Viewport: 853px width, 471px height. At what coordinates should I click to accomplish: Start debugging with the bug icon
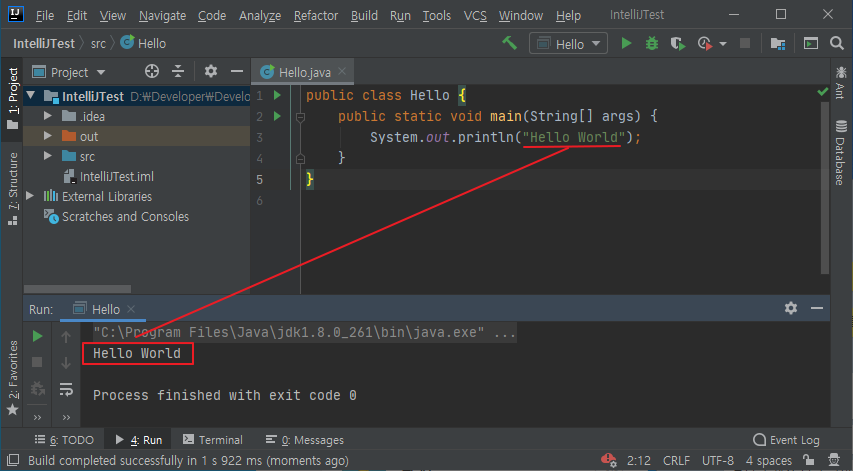click(651, 44)
